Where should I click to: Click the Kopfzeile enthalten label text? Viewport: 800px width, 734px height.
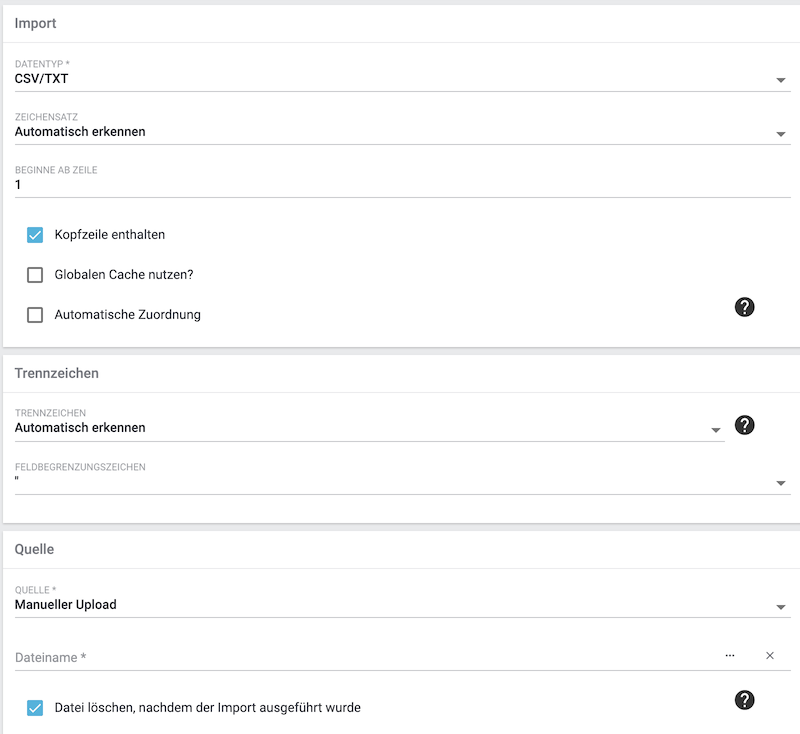tap(110, 235)
